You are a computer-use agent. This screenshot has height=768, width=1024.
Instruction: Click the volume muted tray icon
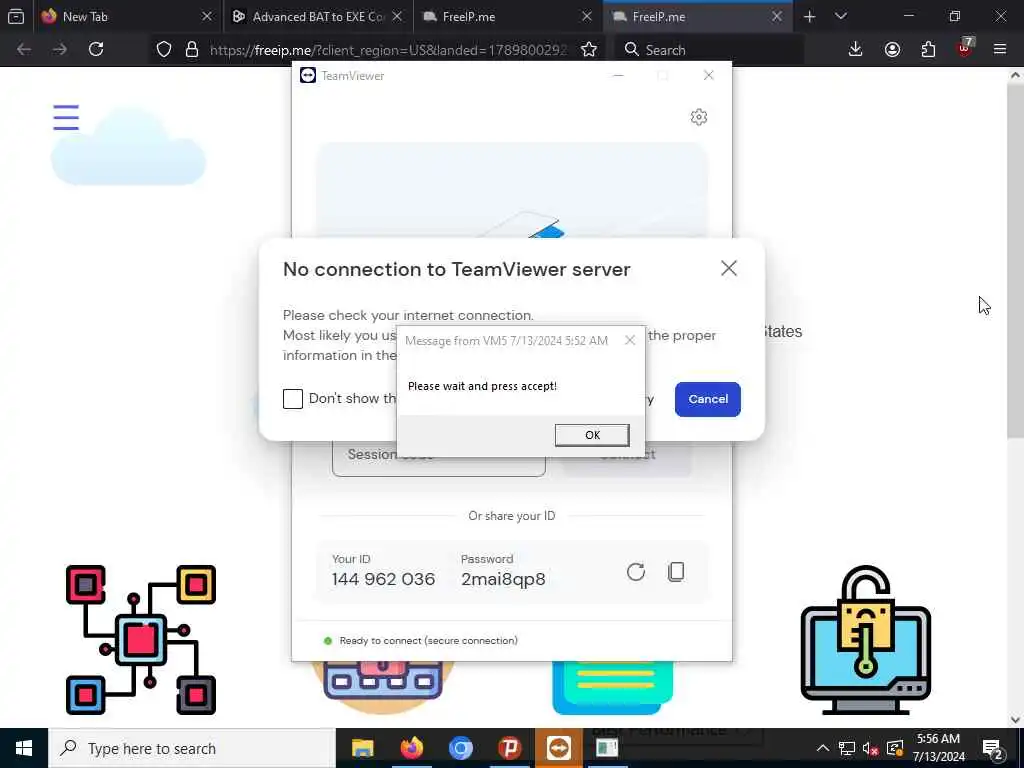click(870, 748)
